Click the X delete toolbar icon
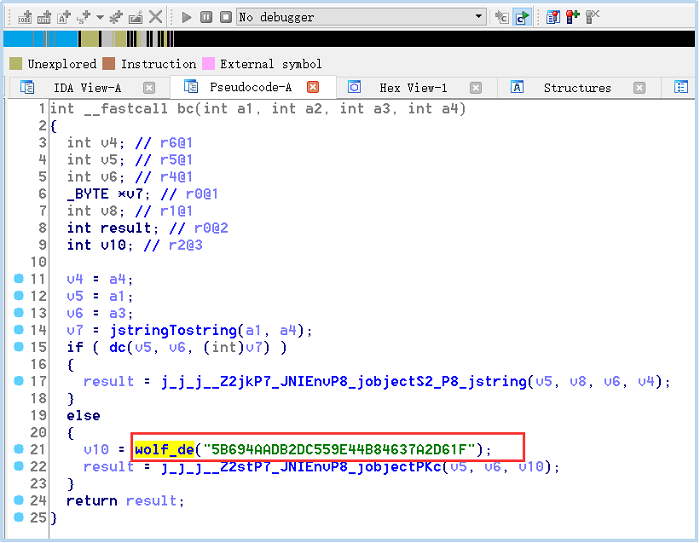700x543 pixels. tap(155, 17)
